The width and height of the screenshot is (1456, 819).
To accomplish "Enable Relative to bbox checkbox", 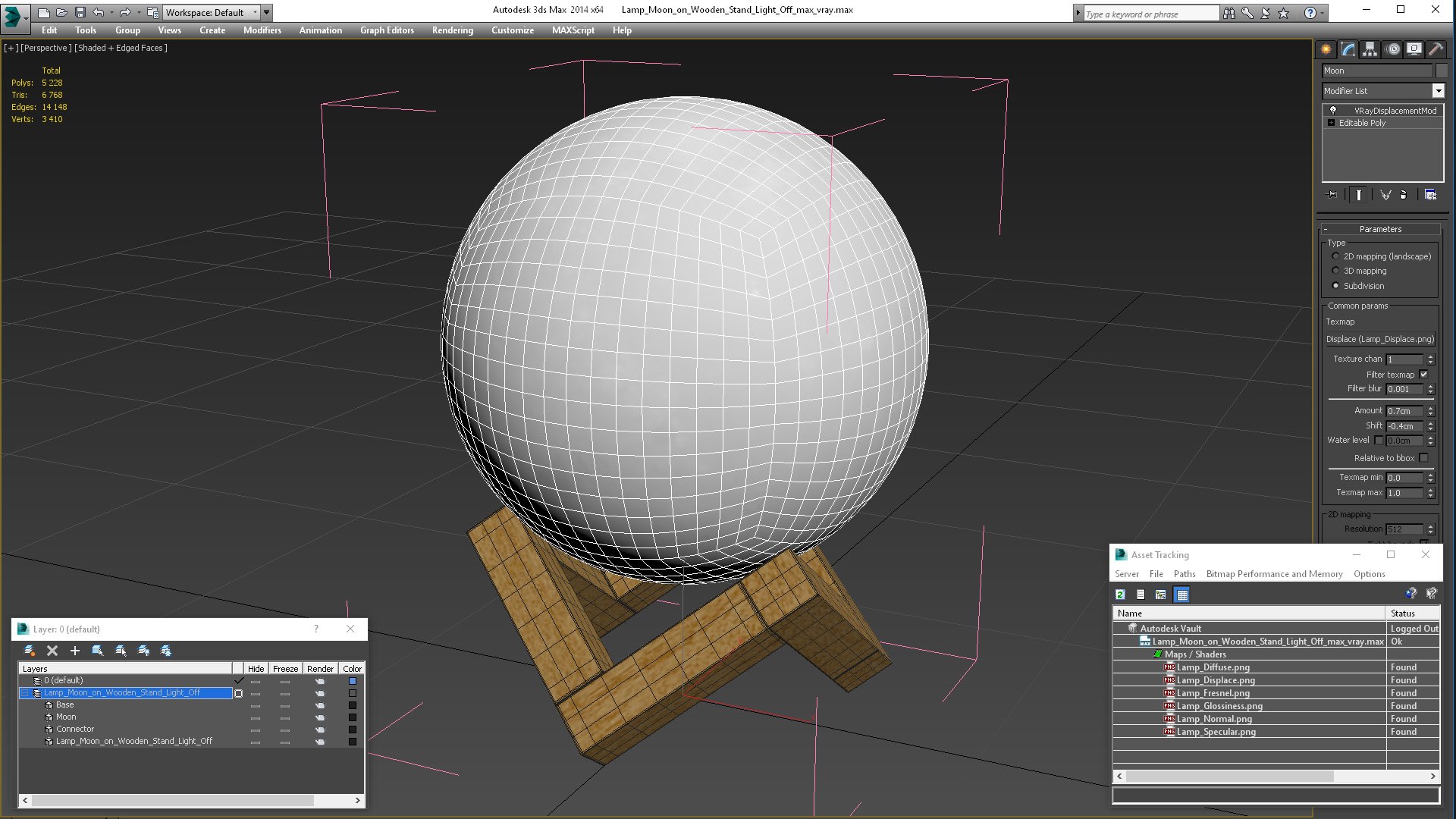I will (1423, 458).
